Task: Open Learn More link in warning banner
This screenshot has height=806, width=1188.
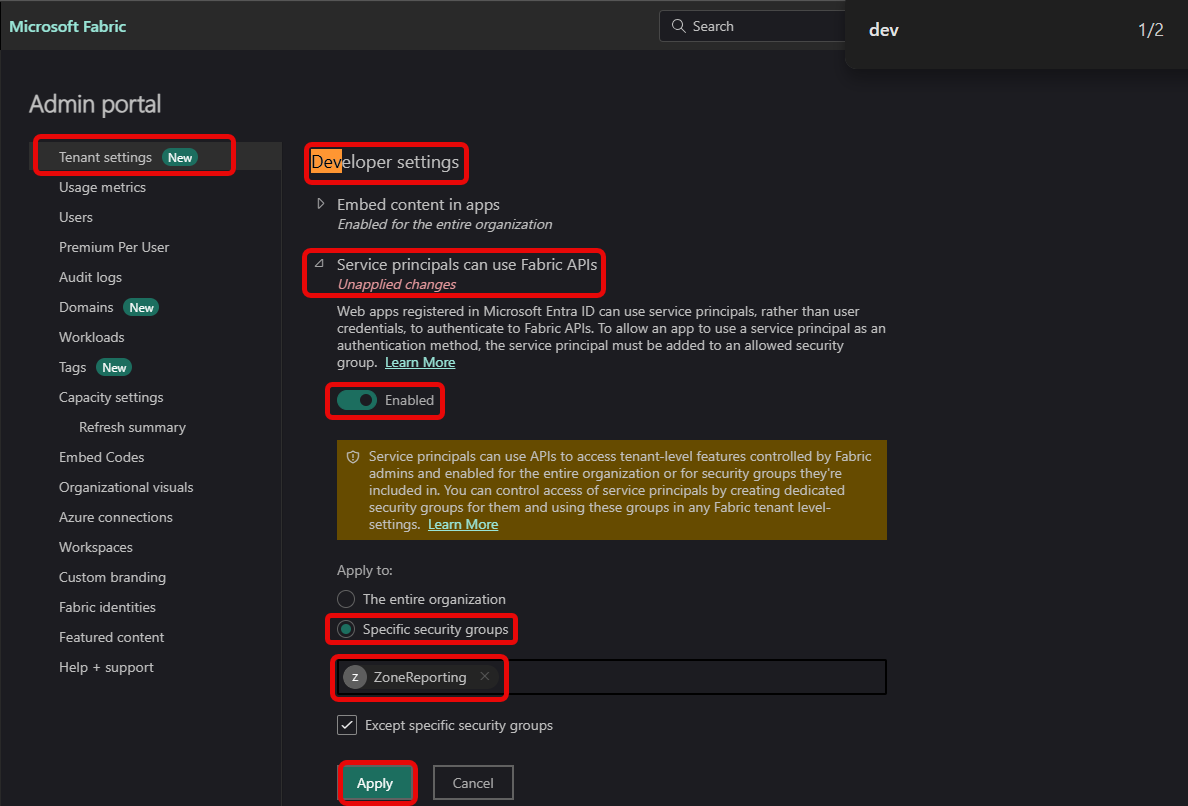Action: 463,524
